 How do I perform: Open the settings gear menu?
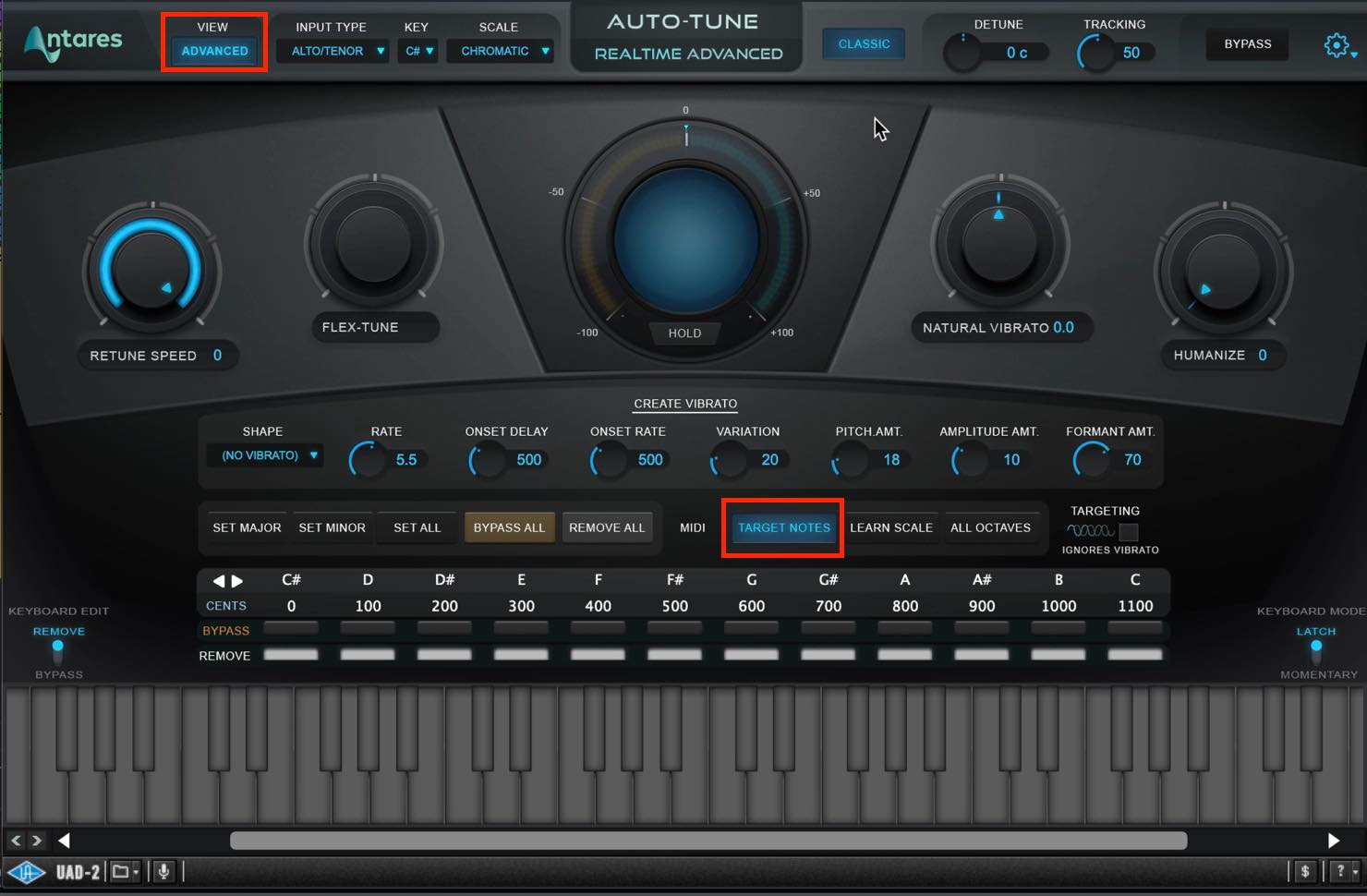click(1337, 45)
